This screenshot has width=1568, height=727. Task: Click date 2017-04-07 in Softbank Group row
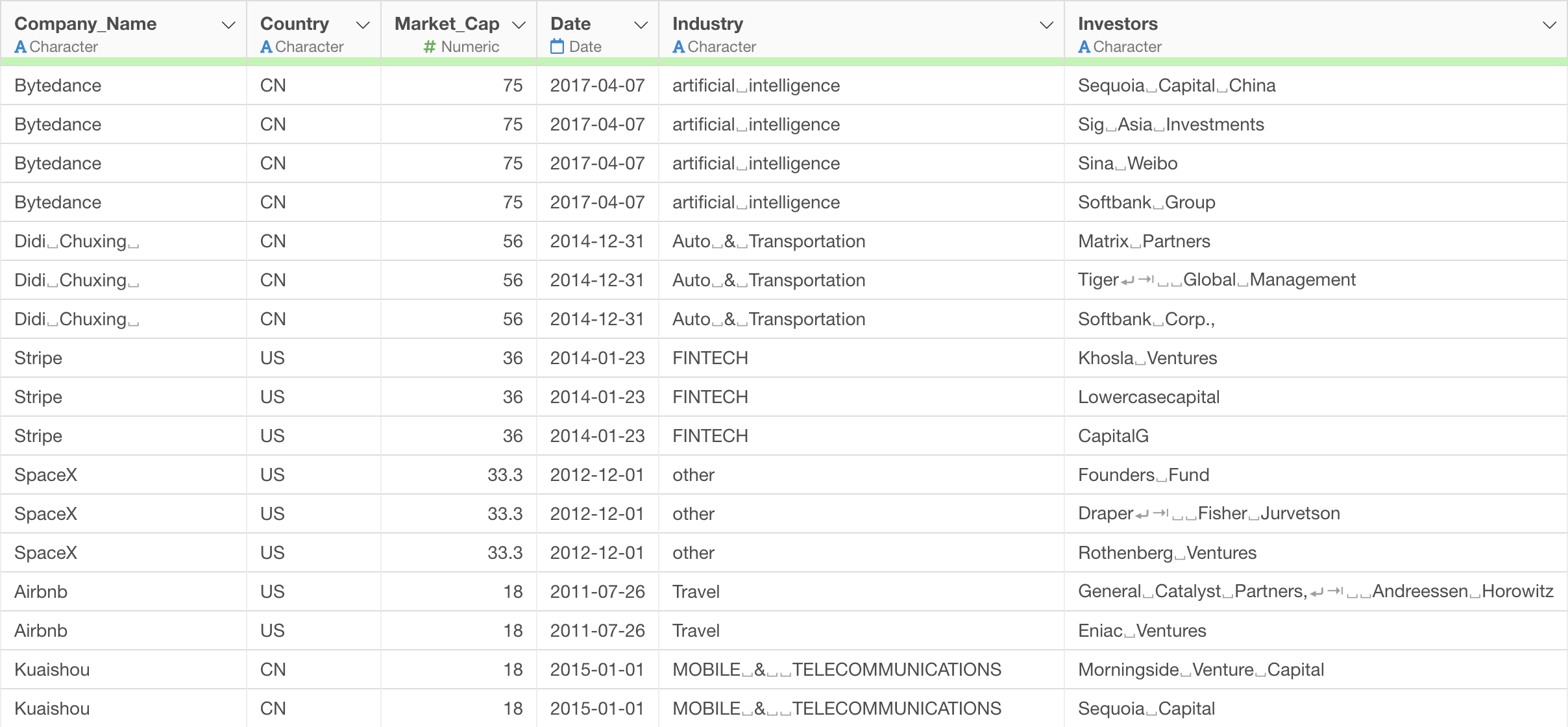pos(597,203)
